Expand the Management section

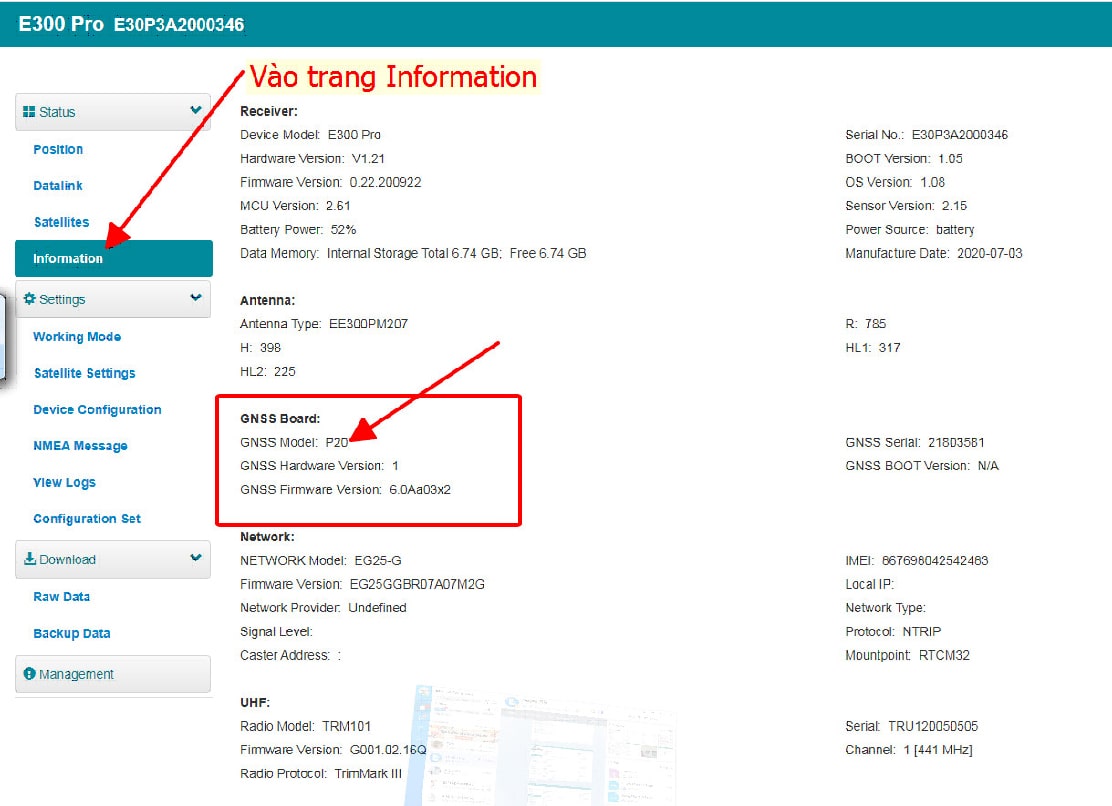113,673
